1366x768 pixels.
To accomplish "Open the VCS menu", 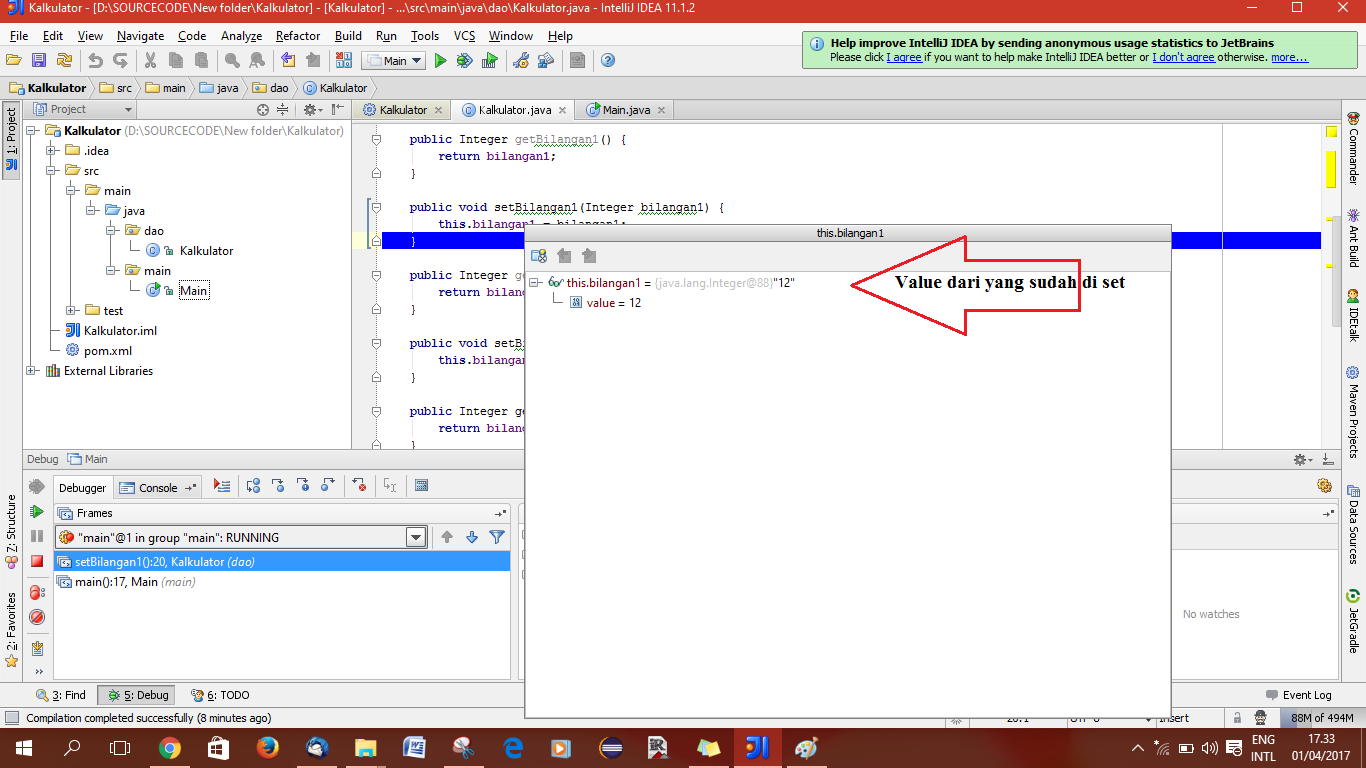I will [x=464, y=36].
